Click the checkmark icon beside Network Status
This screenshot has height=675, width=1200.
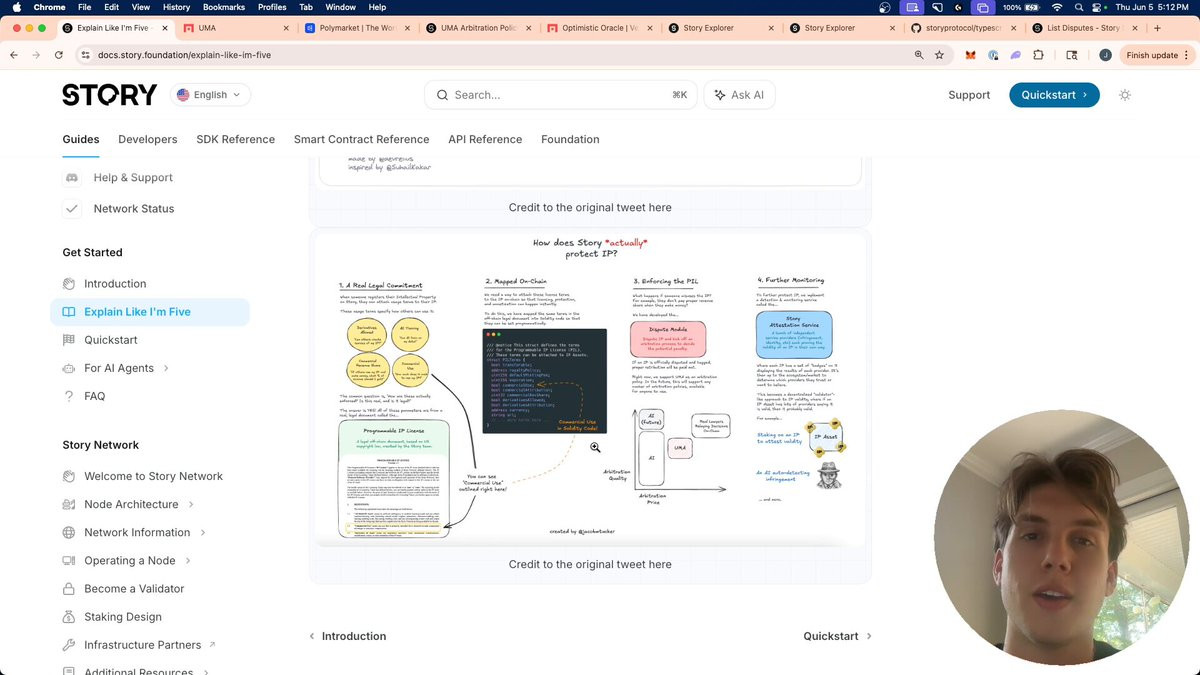(72, 209)
